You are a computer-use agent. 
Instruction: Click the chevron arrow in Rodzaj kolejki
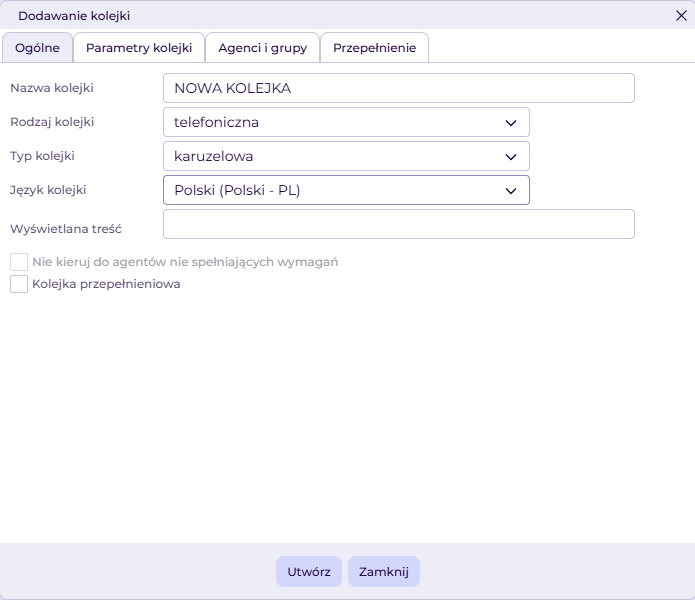coord(511,123)
